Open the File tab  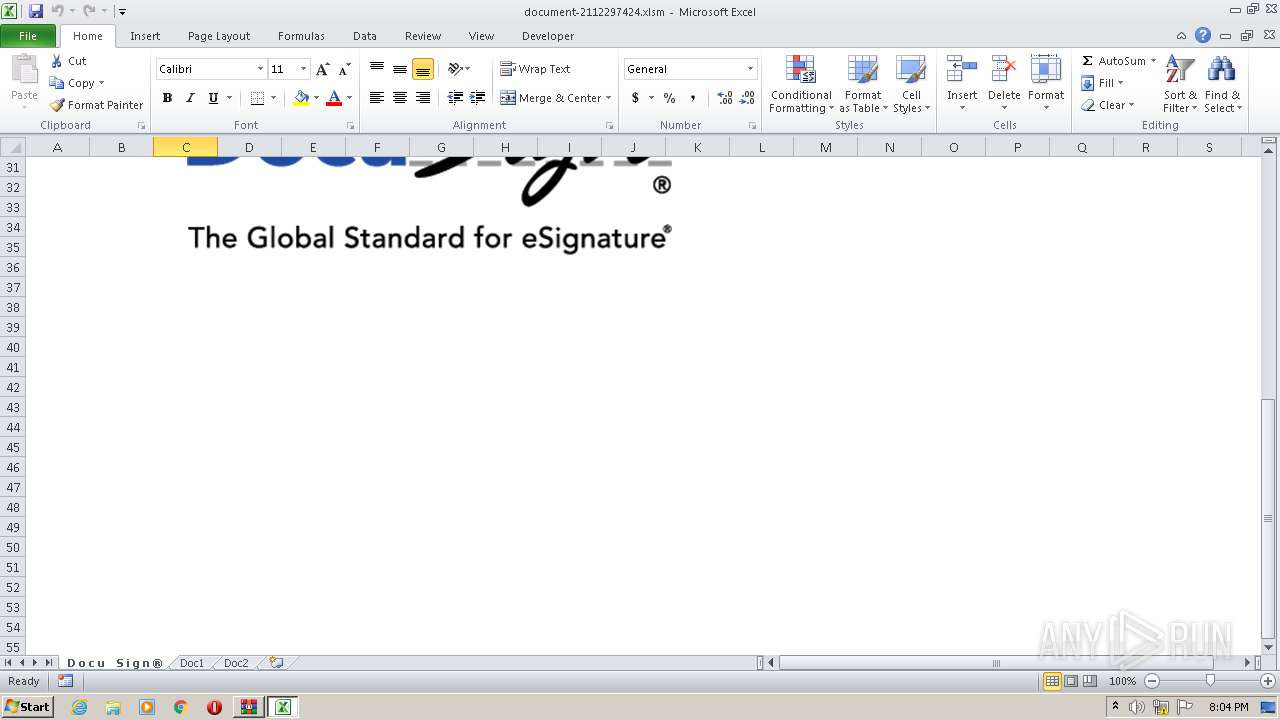[28, 36]
